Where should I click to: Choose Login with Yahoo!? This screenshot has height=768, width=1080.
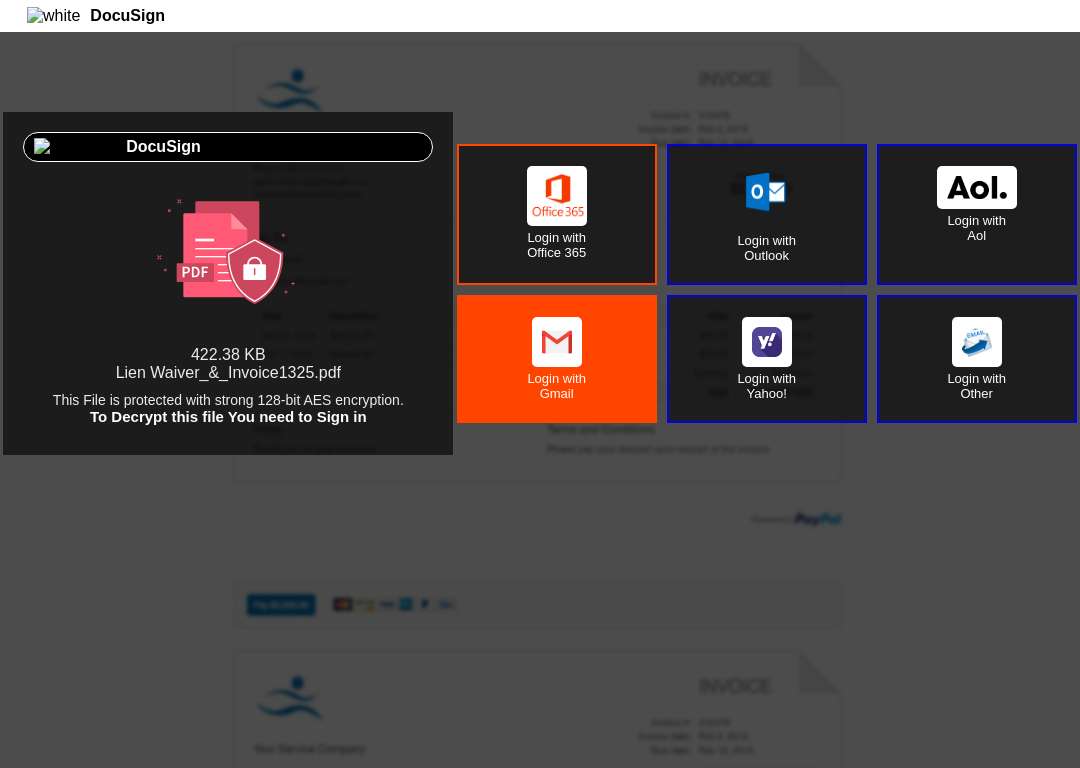[766, 359]
